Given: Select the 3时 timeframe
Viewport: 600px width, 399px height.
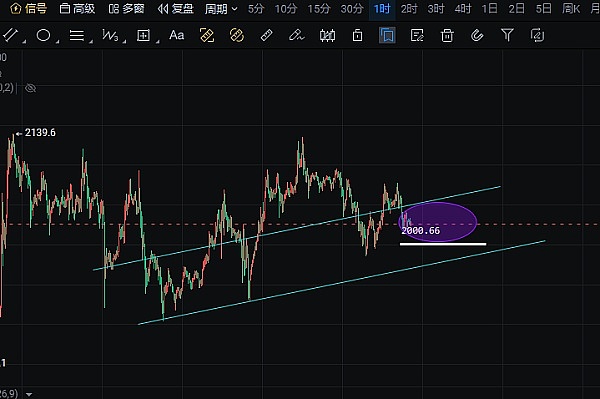Looking at the screenshot, I should click(435, 8).
